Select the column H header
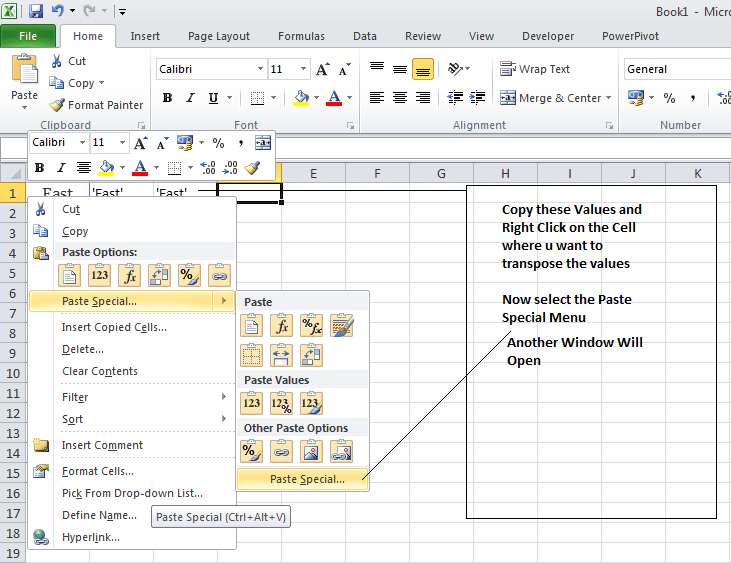 [505, 174]
